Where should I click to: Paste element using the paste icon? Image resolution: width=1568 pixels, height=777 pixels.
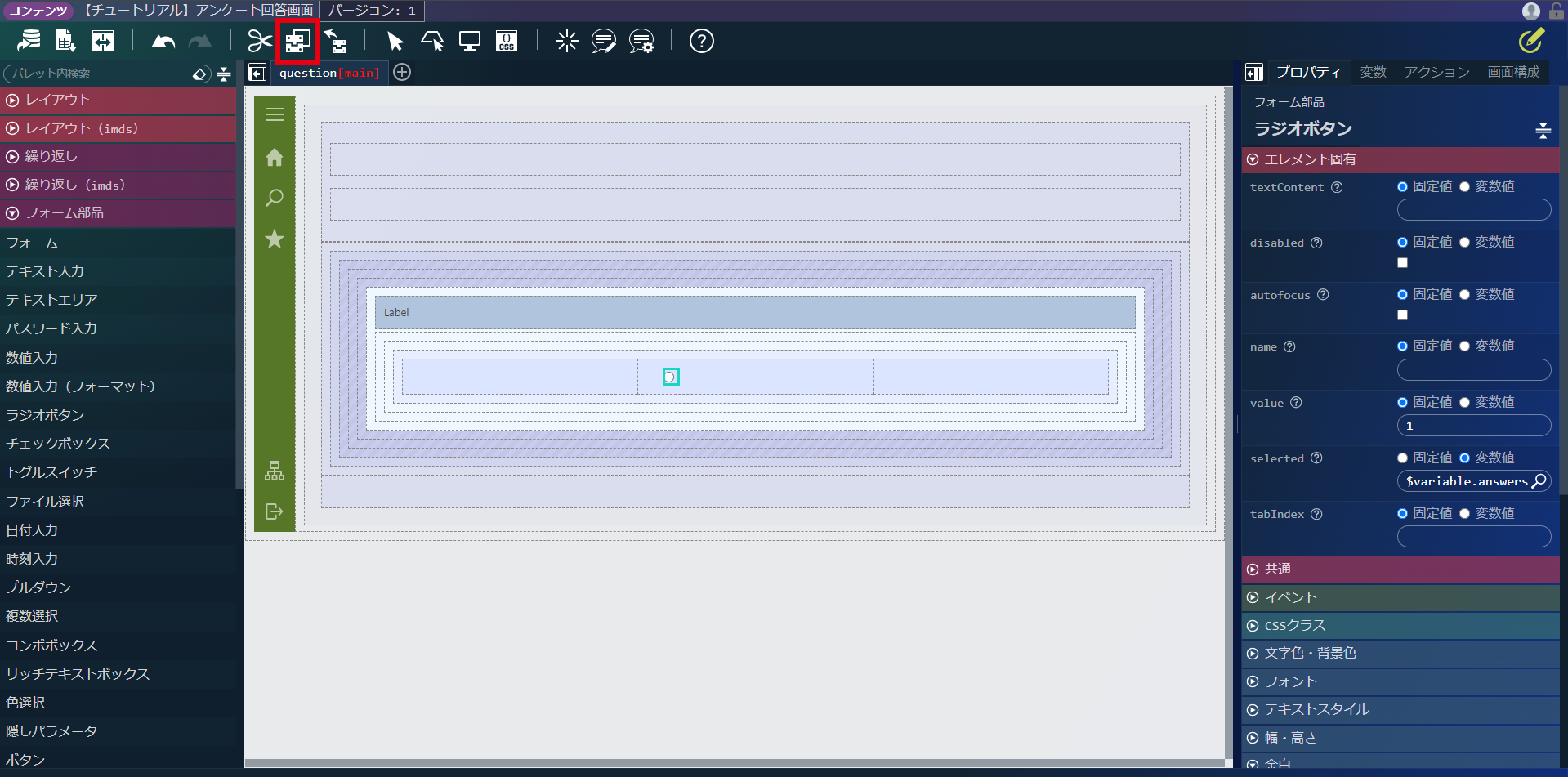tap(335, 41)
